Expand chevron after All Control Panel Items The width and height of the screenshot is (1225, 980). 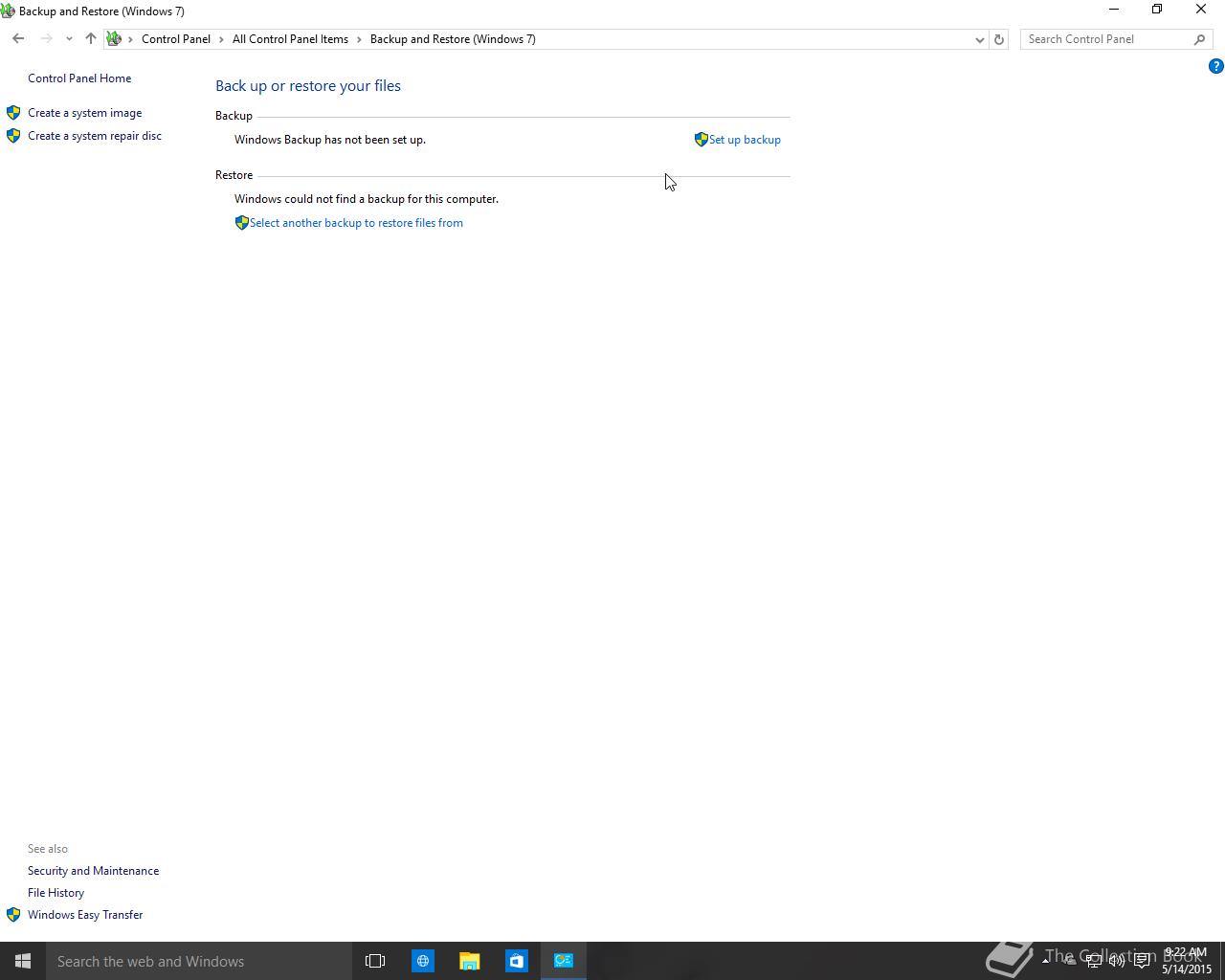pyautogui.click(x=359, y=39)
